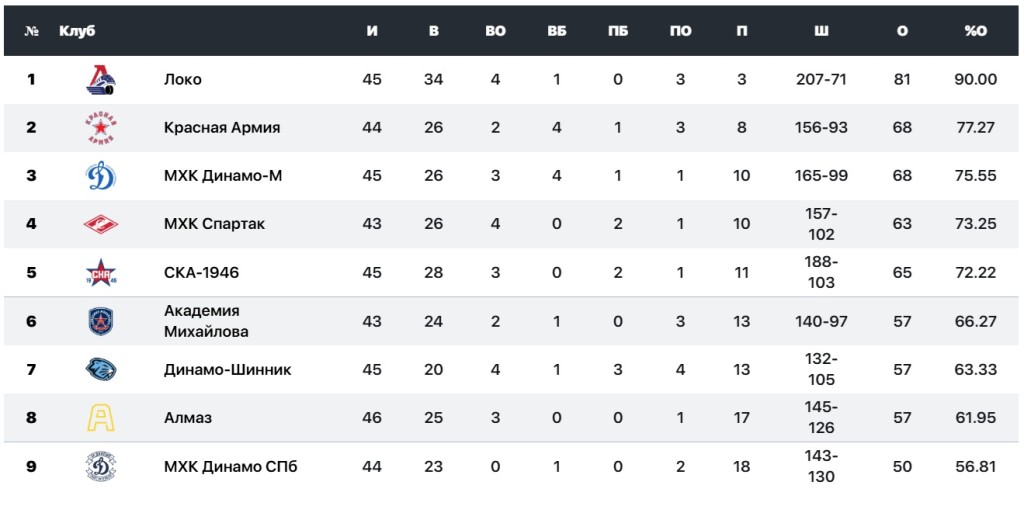Click the Алмаз yellow logo
1024x506 pixels.
(x=102, y=418)
